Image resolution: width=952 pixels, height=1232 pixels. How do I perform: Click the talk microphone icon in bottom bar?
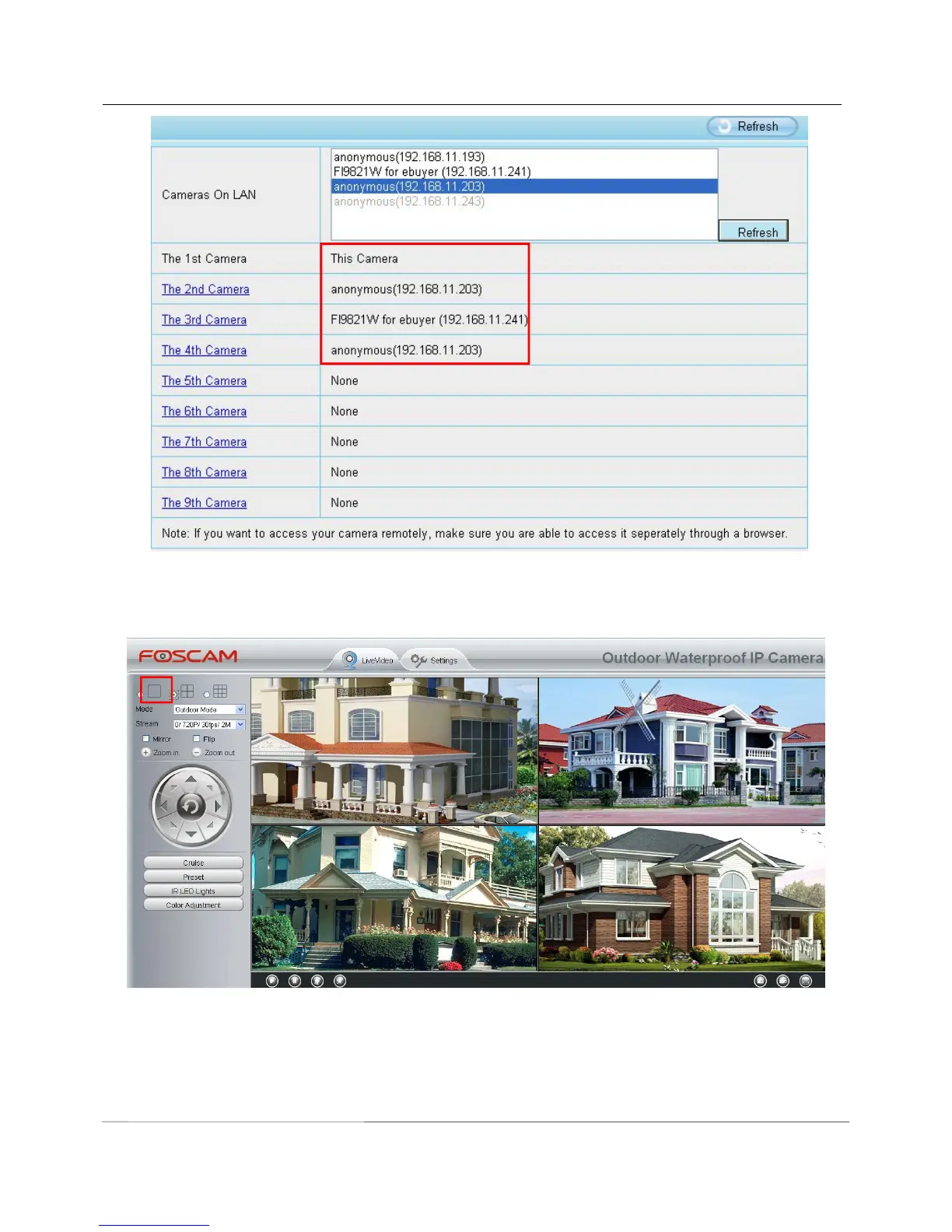[317, 981]
